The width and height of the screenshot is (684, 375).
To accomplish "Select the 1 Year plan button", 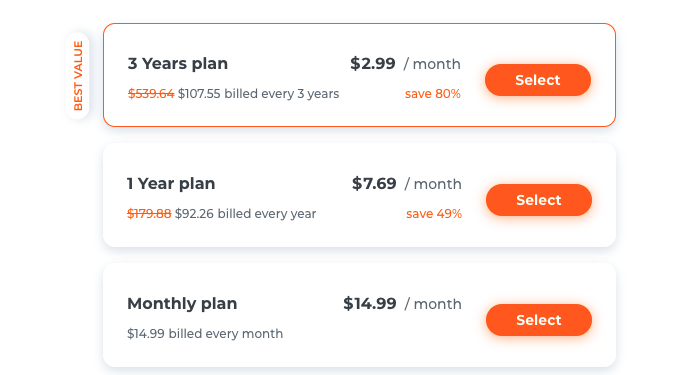I will click(539, 200).
